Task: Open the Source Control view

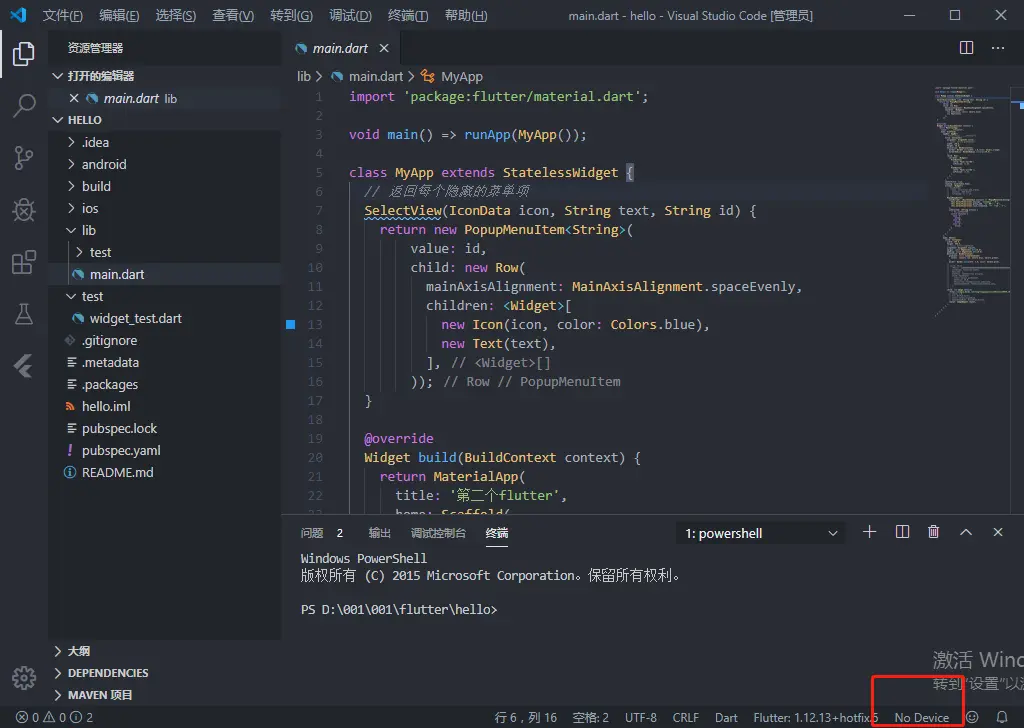Action: [x=24, y=157]
